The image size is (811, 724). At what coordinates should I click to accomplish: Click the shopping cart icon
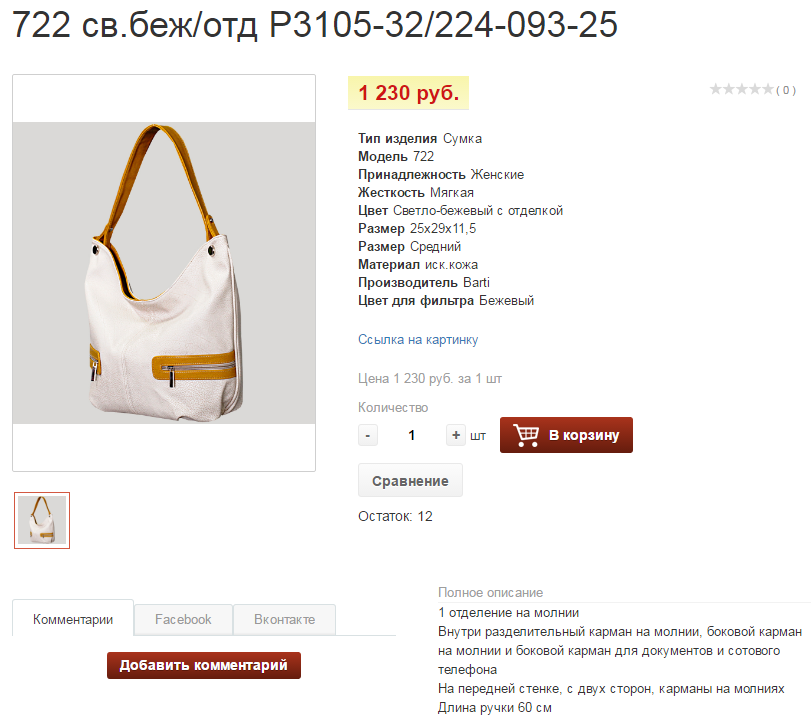pos(526,435)
